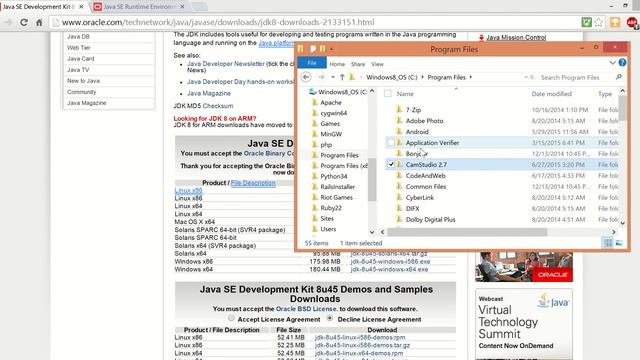Close the Java SE Development Kit tab
The width and height of the screenshot is (640, 360).
(x=81, y=7)
